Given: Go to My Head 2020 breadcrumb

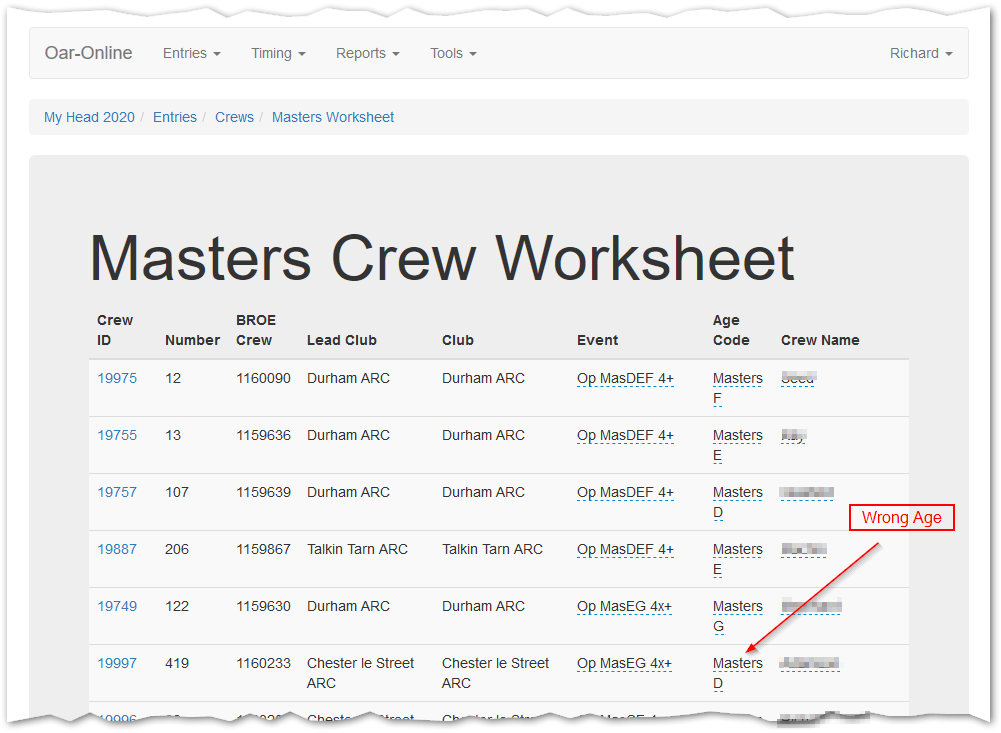Looking at the screenshot, I should click(x=89, y=117).
